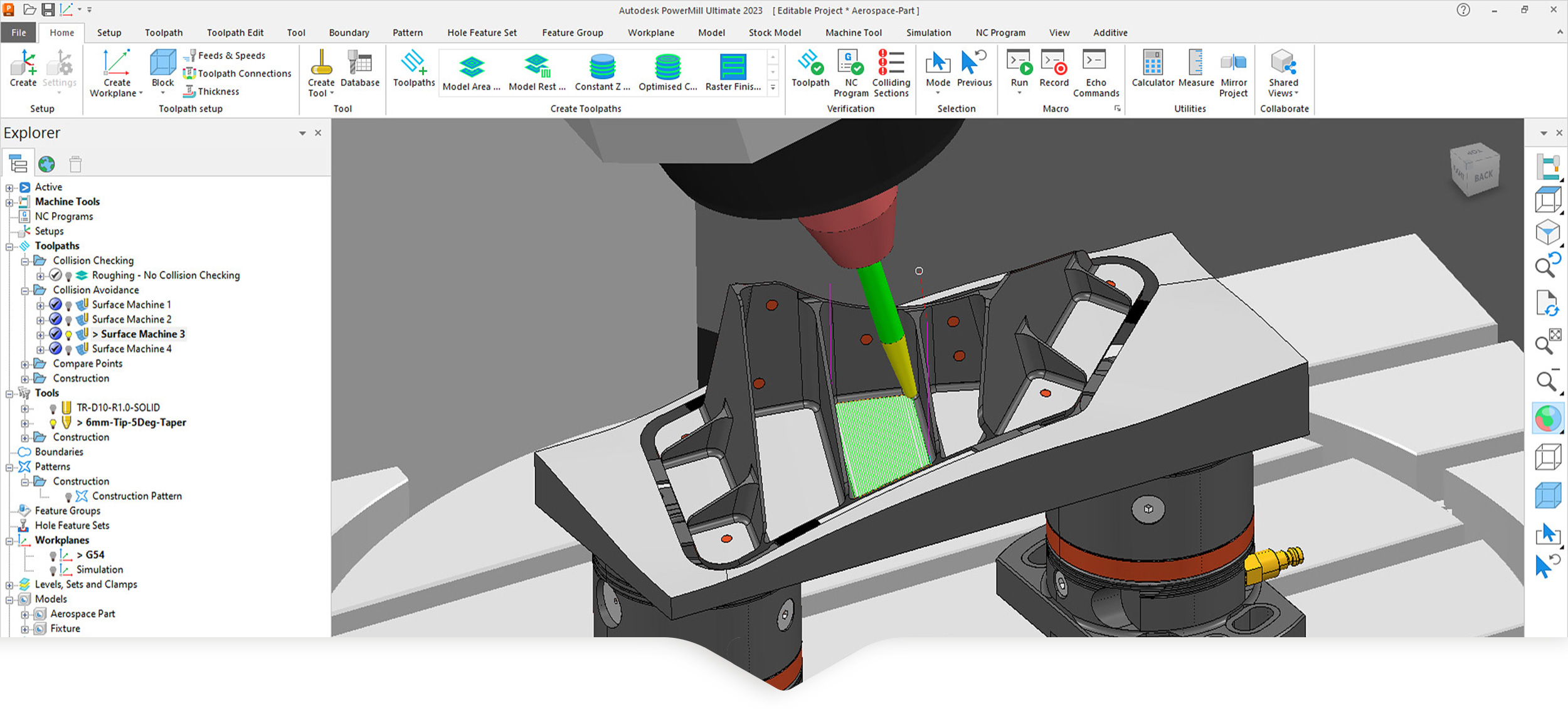Click the Feeds & Speeds button

click(225, 55)
